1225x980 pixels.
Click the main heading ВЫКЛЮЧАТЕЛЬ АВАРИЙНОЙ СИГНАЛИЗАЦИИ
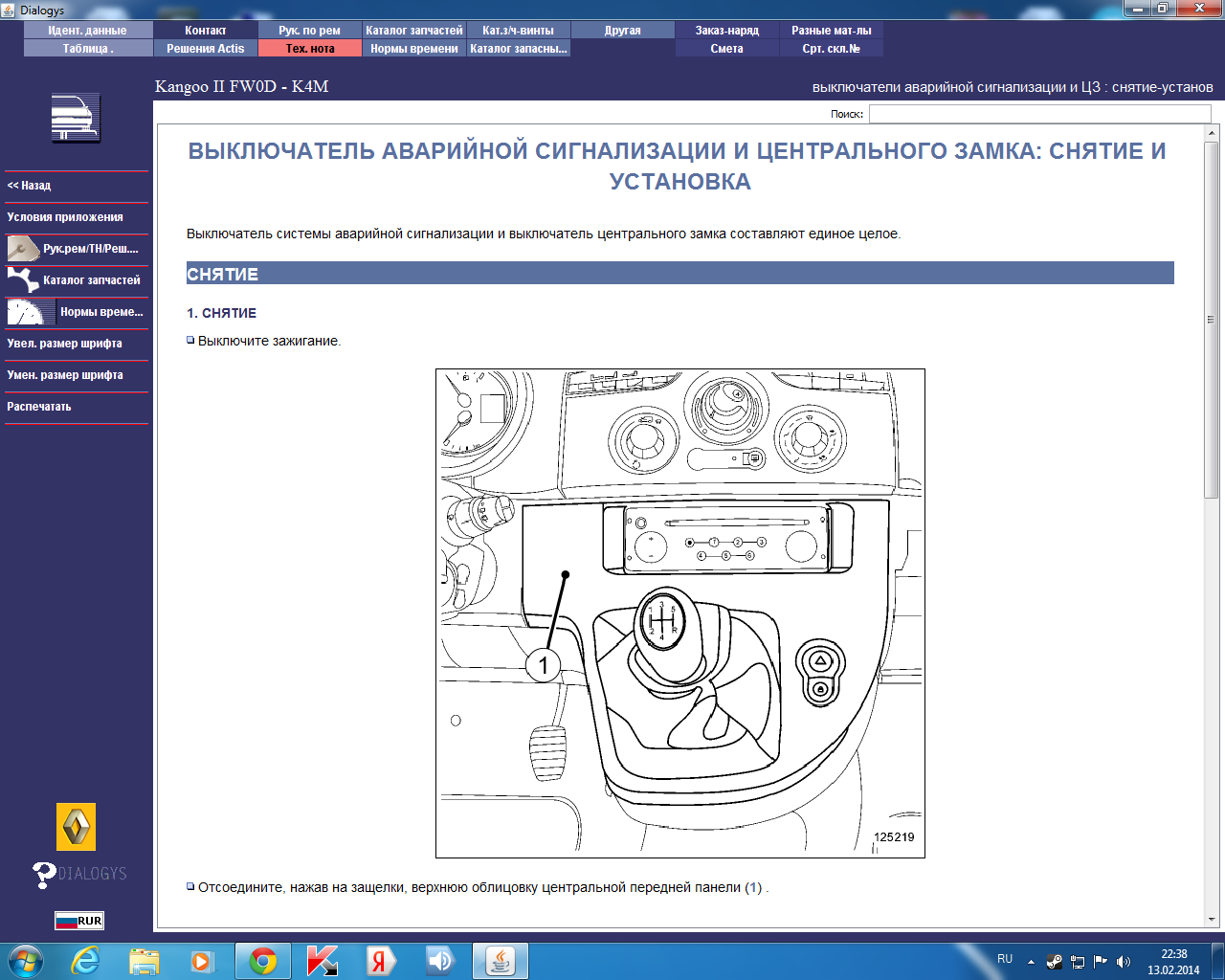tap(678, 166)
